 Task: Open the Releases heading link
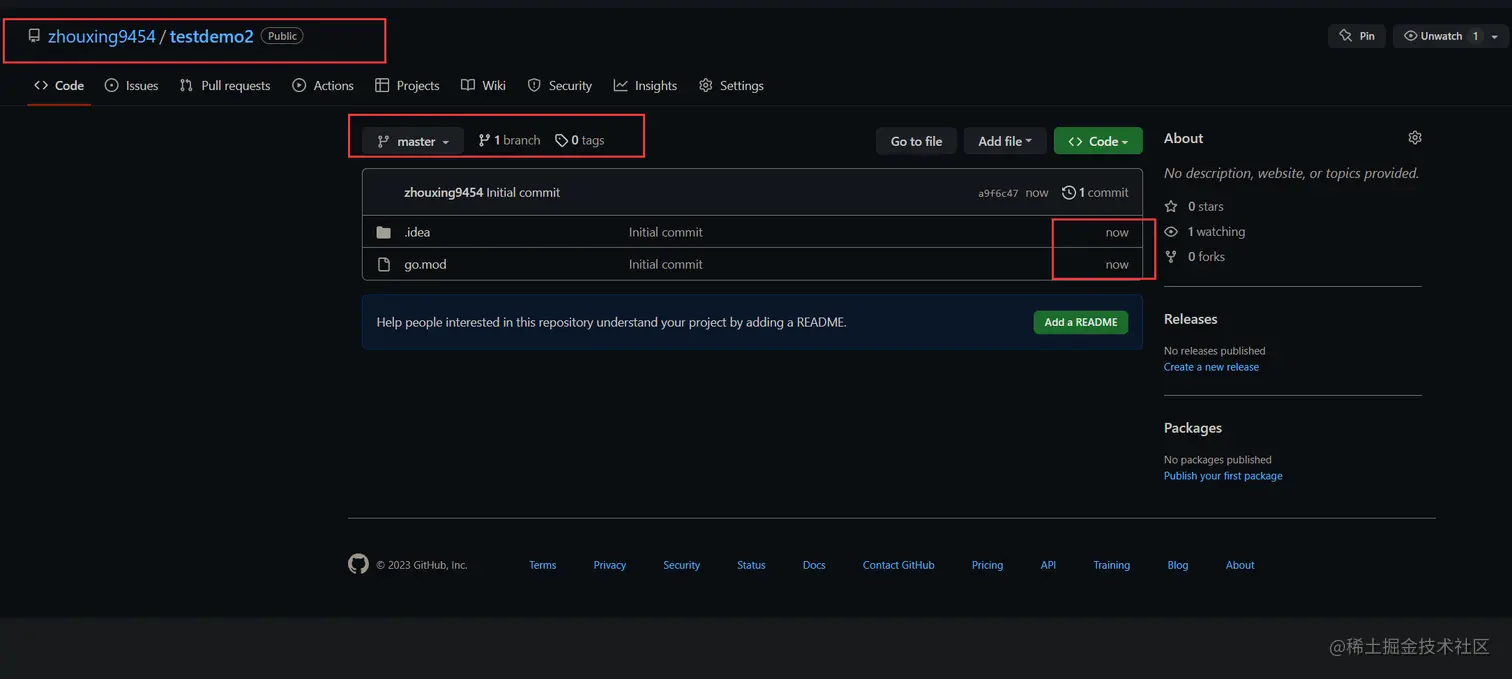pyautogui.click(x=1190, y=319)
